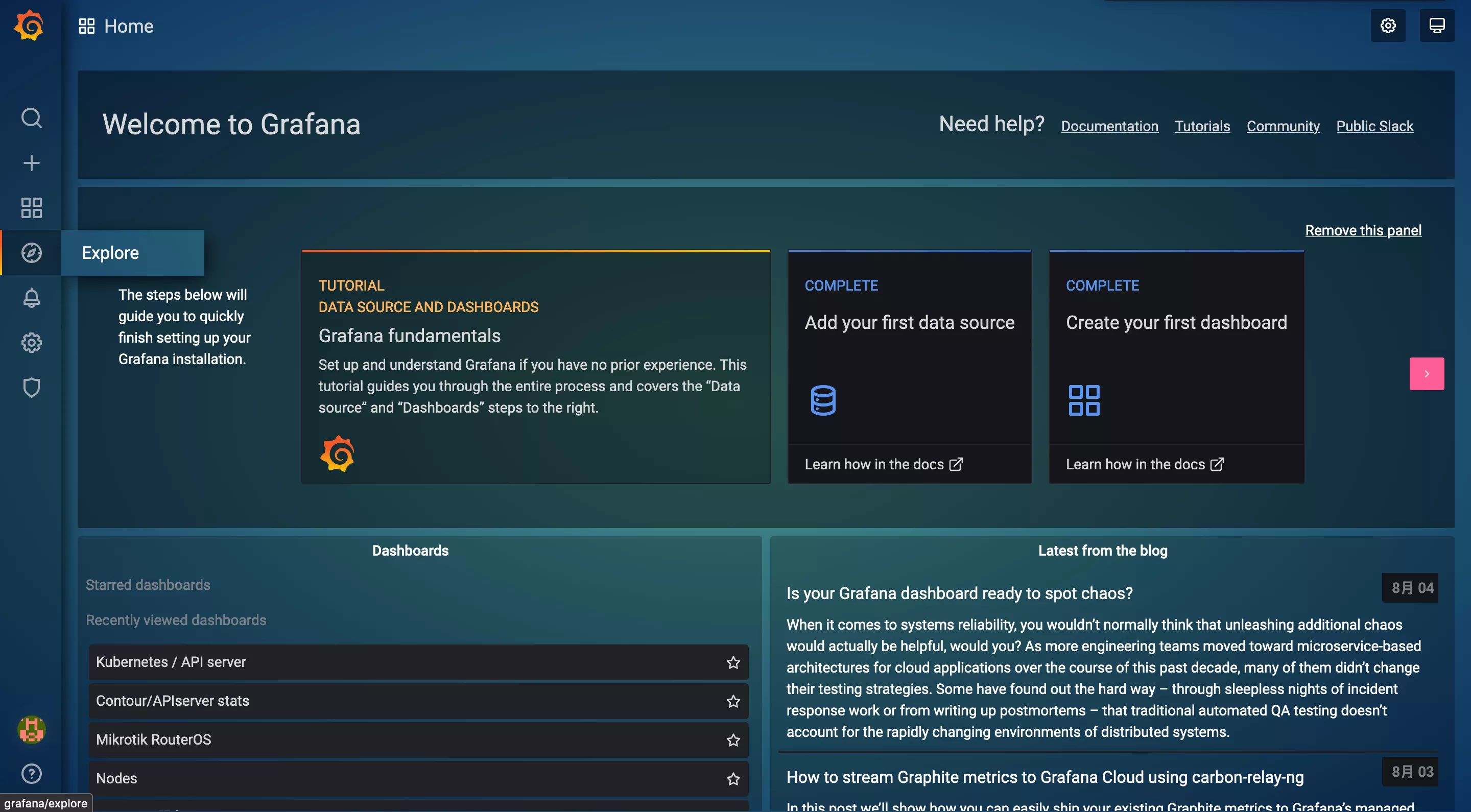Open the Alerting bell icon
The height and width of the screenshot is (812, 1471).
coord(31,298)
